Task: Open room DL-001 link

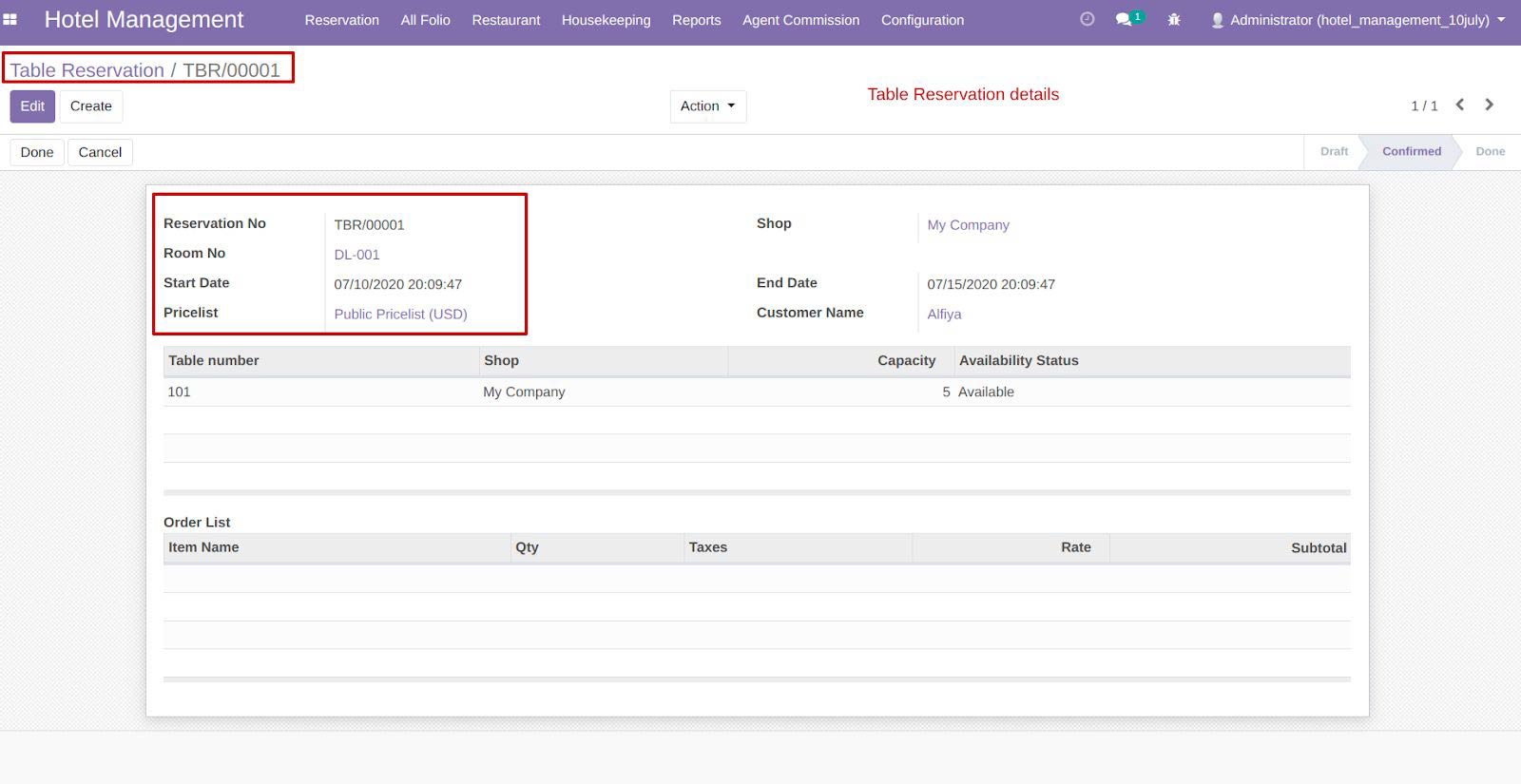Action: [x=356, y=255]
